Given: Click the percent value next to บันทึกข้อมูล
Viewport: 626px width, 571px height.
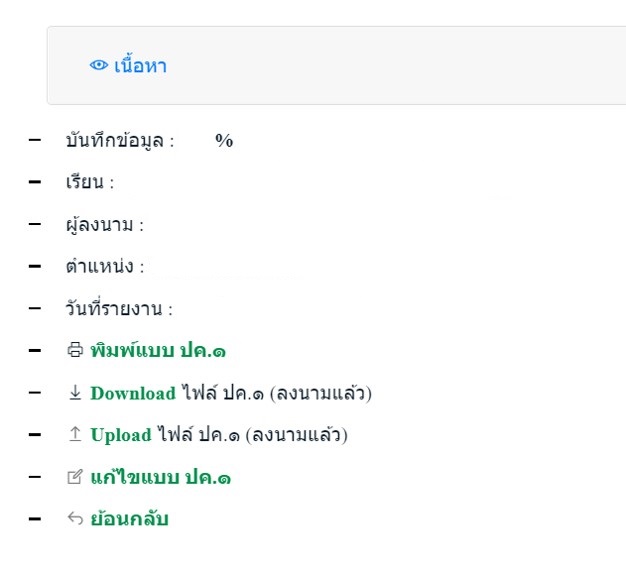Looking at the screenshot, I should (224, 141).
